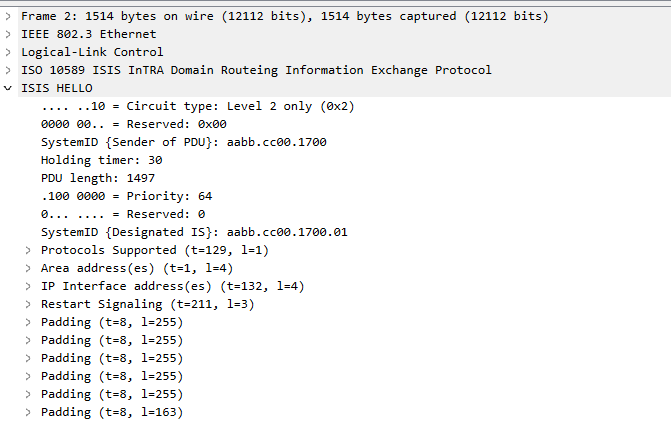Viewport: 671px width, 442px height.
Task: Select the SystemID Sender of PDU line
Action: point(183,142)
